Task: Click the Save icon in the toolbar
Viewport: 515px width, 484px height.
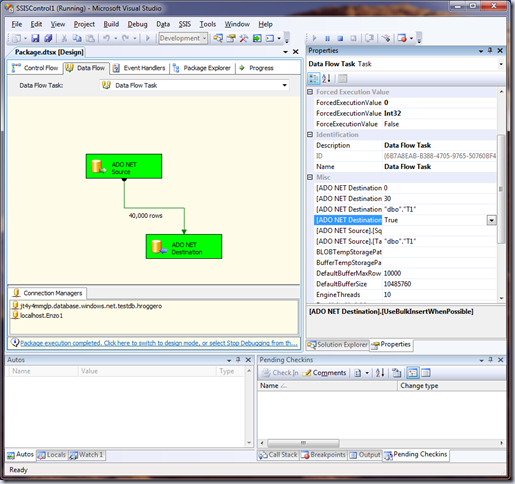Action: tap(35, 38)
